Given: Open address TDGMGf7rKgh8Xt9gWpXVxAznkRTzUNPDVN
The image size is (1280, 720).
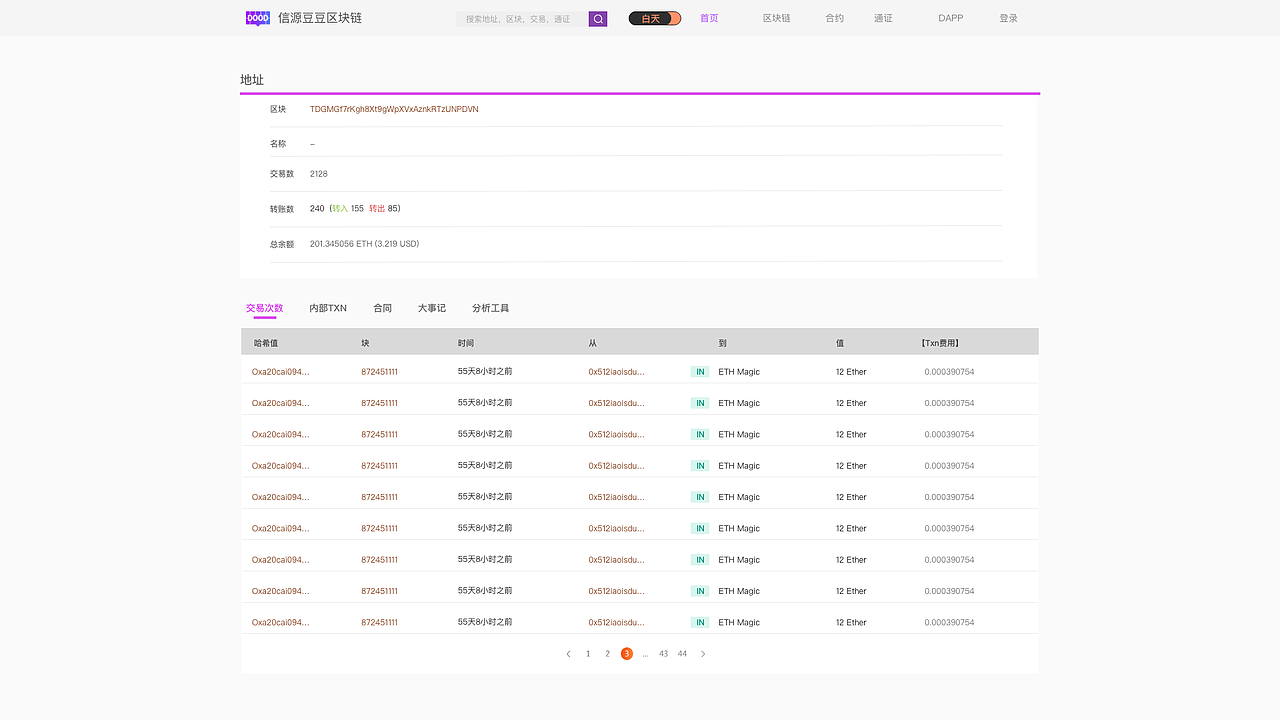Looking at the screenshot, I should pyautogui.click(x=394, y=109).
